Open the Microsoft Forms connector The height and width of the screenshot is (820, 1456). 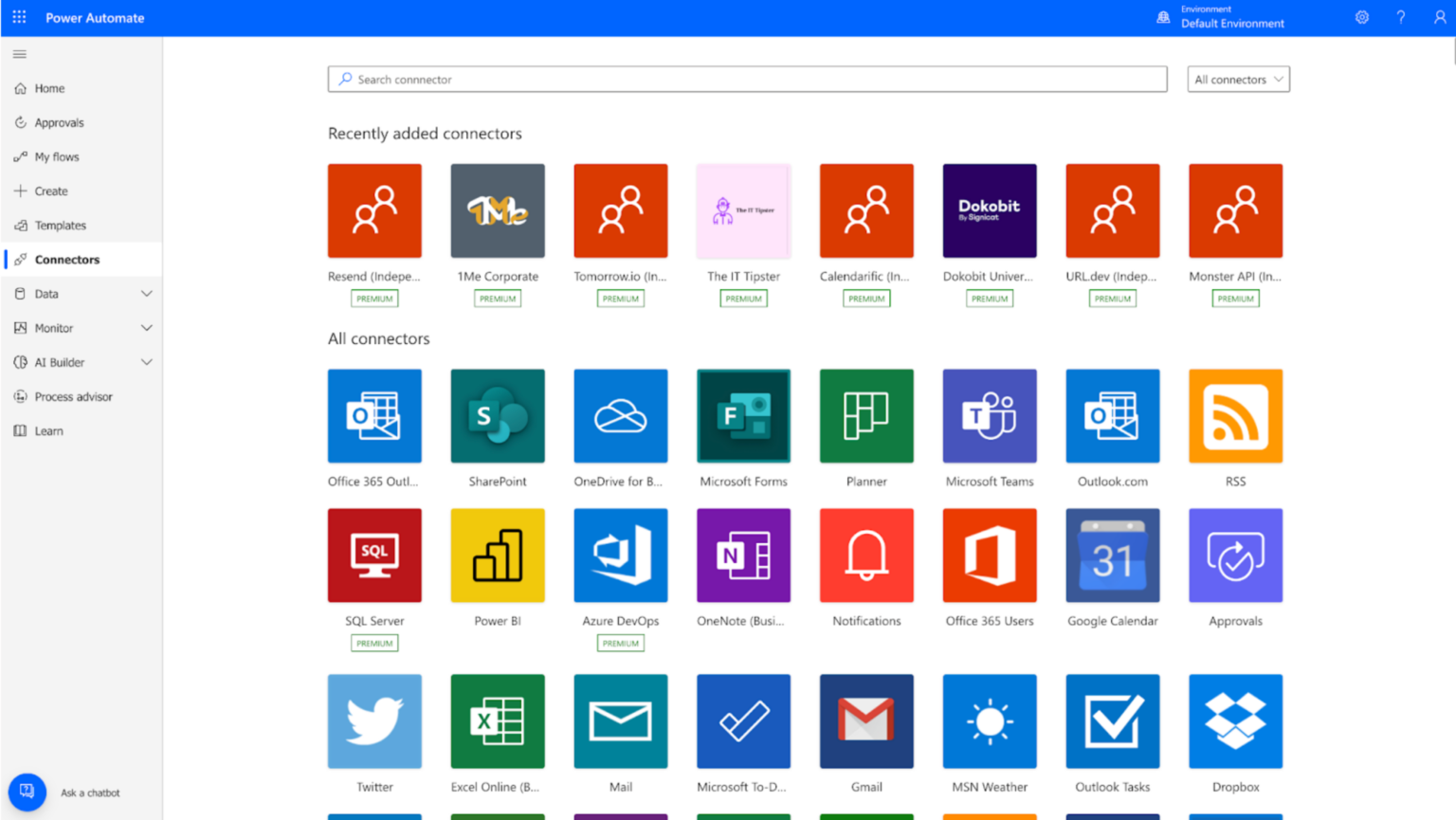(743, 415)
